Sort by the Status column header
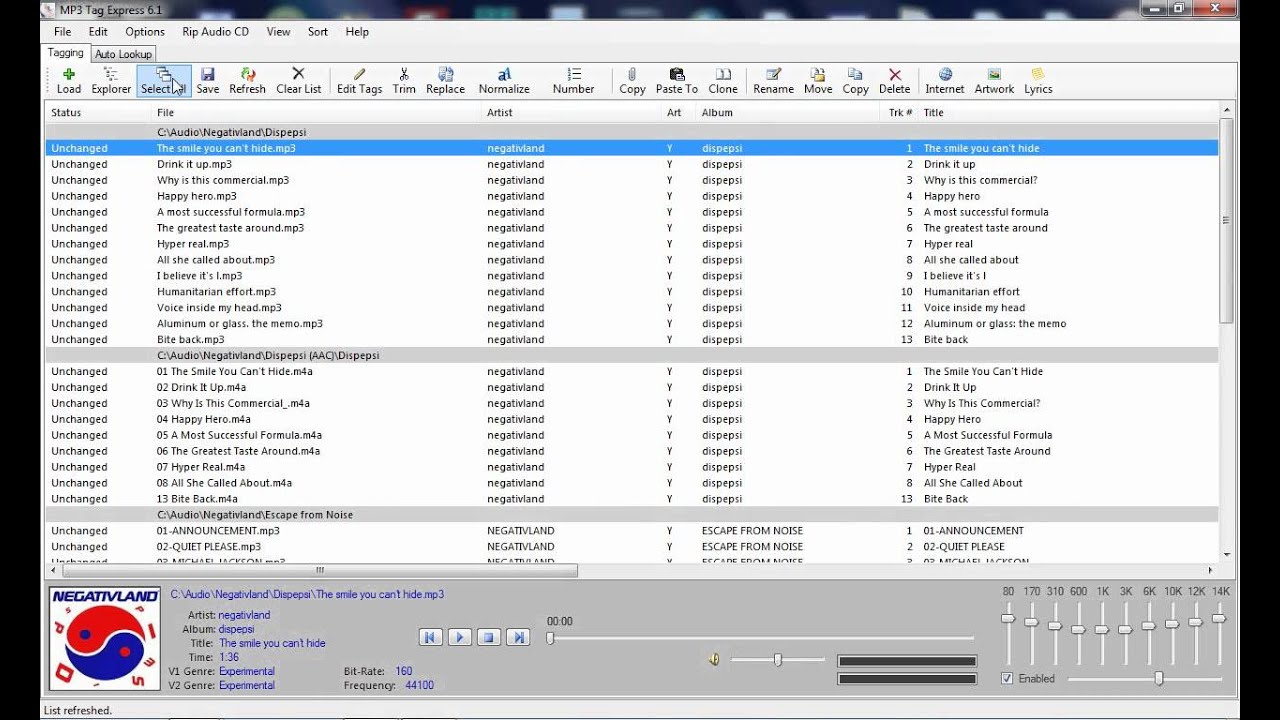Image resolution: width=1280 pixels, height=720 pixels. [98, 113]
